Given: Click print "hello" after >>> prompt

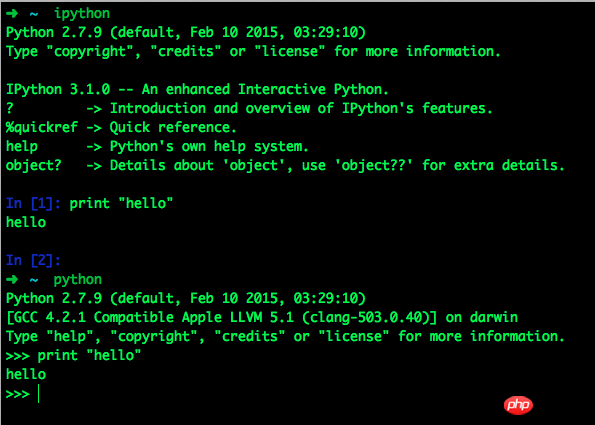Looking at the screenshot, I should click(89, 356).
